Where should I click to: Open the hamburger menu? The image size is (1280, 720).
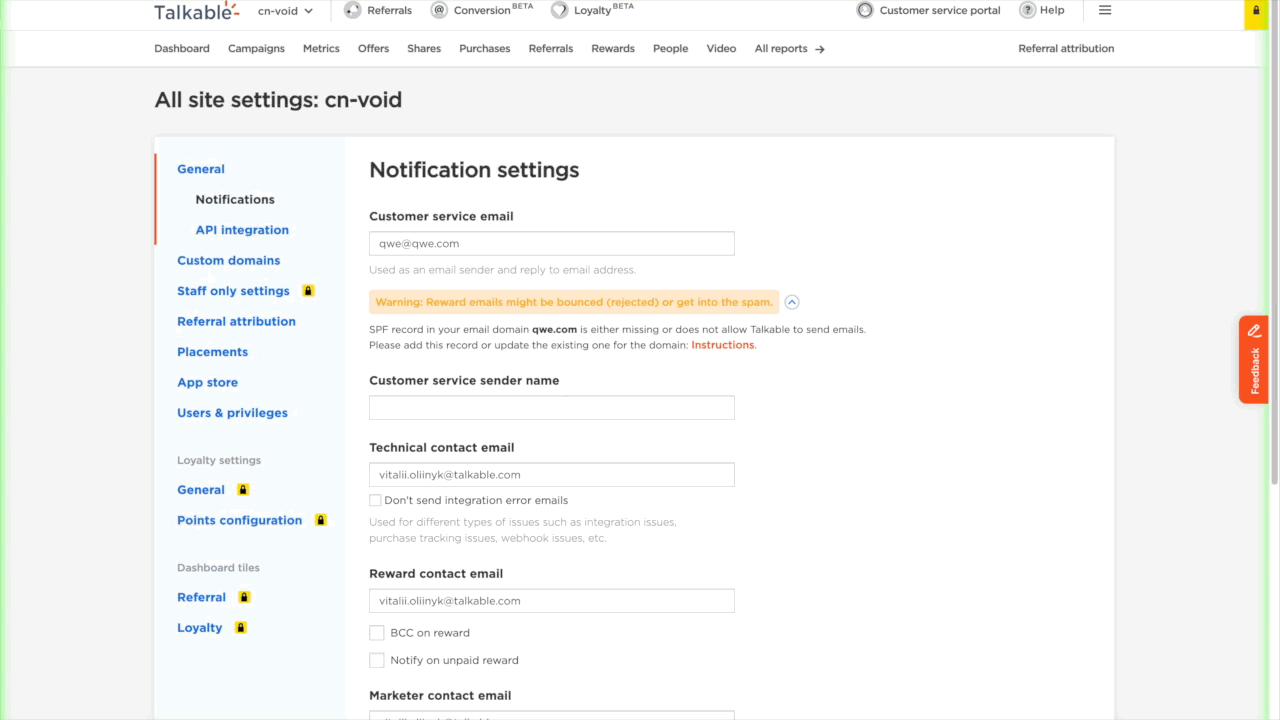coord(1105,10)
